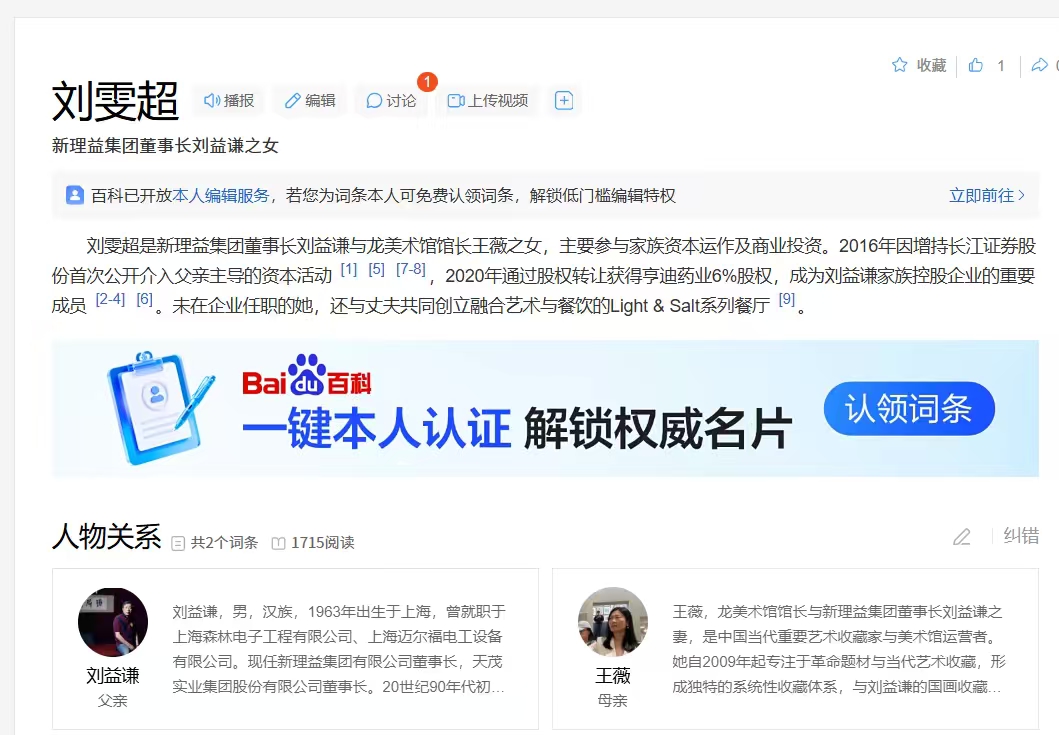Click the 认领词条 claim button
Viewport: 1059px width, 735px height.
point(909,409)
